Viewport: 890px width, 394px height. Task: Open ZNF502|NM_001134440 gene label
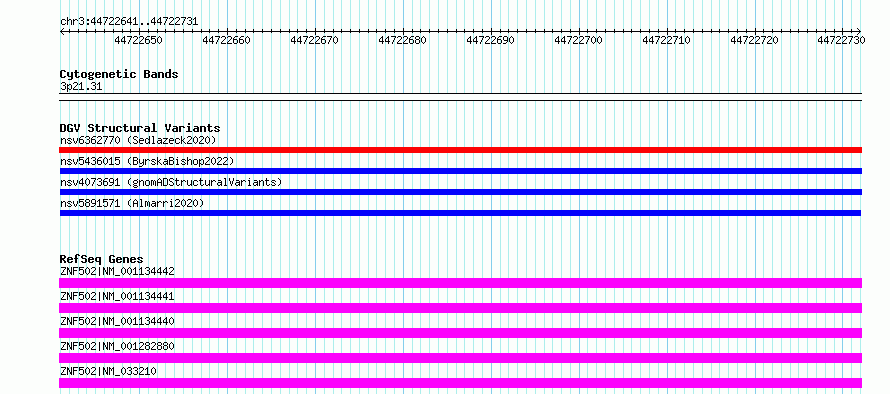click(x=117, y=321)
